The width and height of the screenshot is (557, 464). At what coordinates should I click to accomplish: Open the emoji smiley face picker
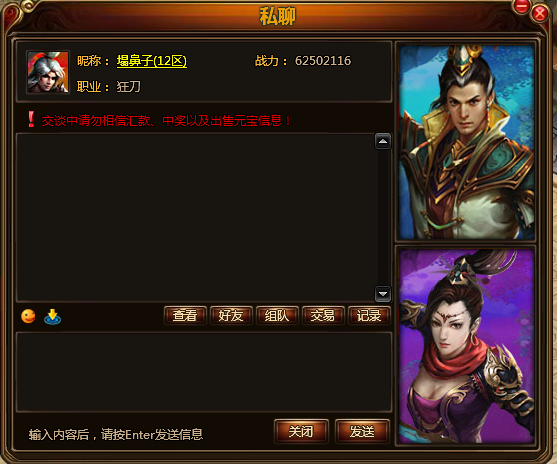(28, 316)
